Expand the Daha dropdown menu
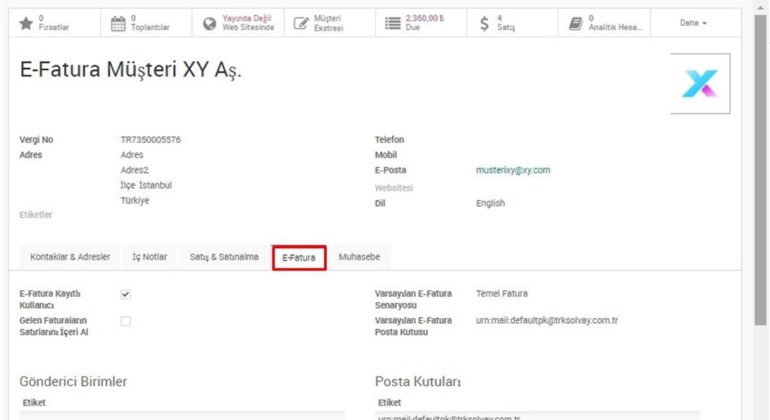770x420 pixels. tap(693, 23)
